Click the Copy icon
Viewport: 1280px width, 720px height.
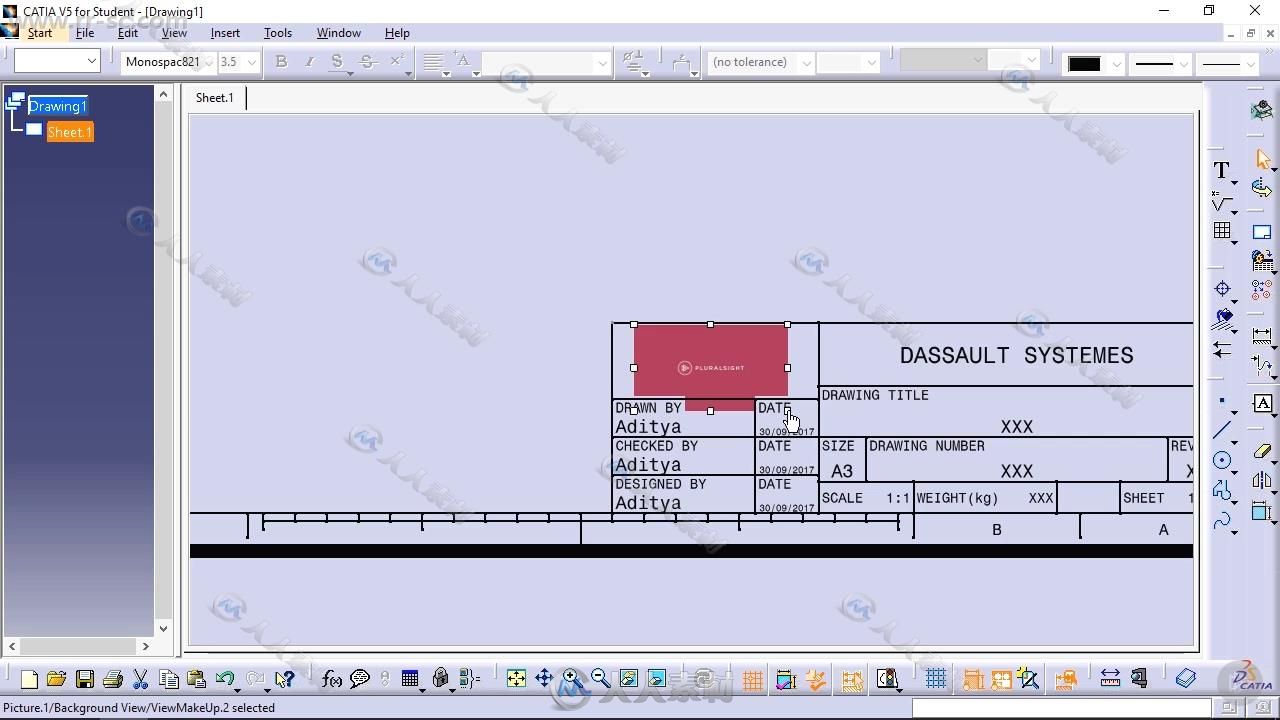tap(169, 679)
